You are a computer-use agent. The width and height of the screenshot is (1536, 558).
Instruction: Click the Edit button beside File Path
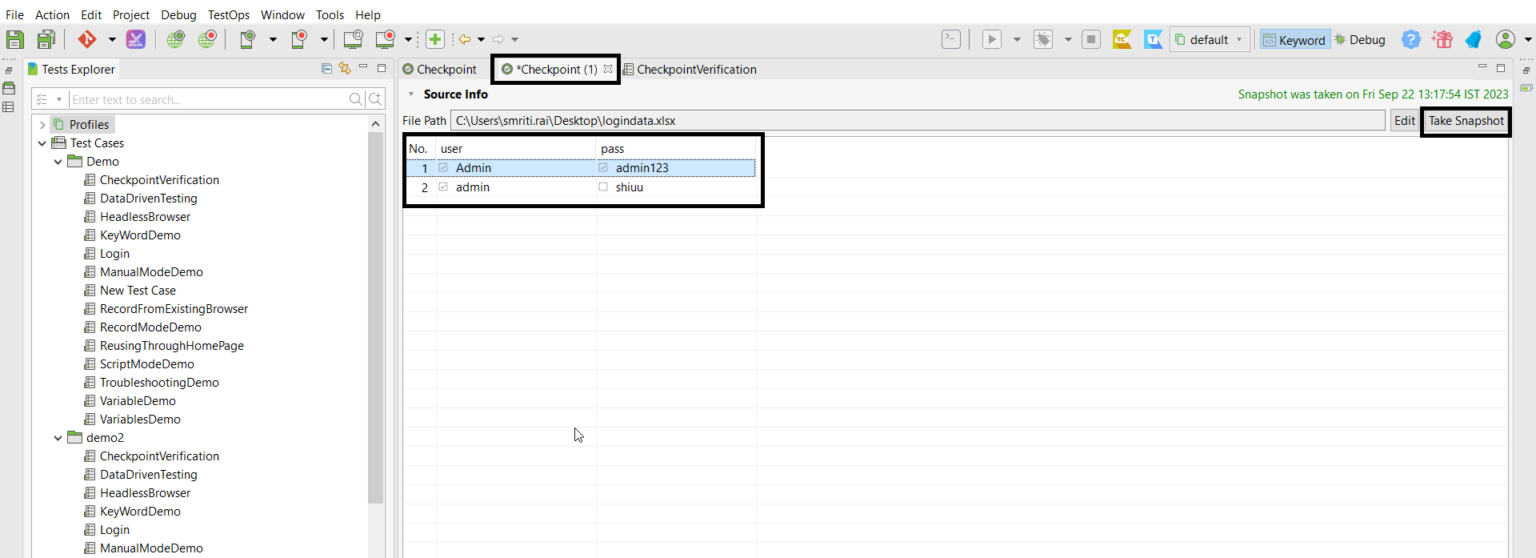(1404, 120)
